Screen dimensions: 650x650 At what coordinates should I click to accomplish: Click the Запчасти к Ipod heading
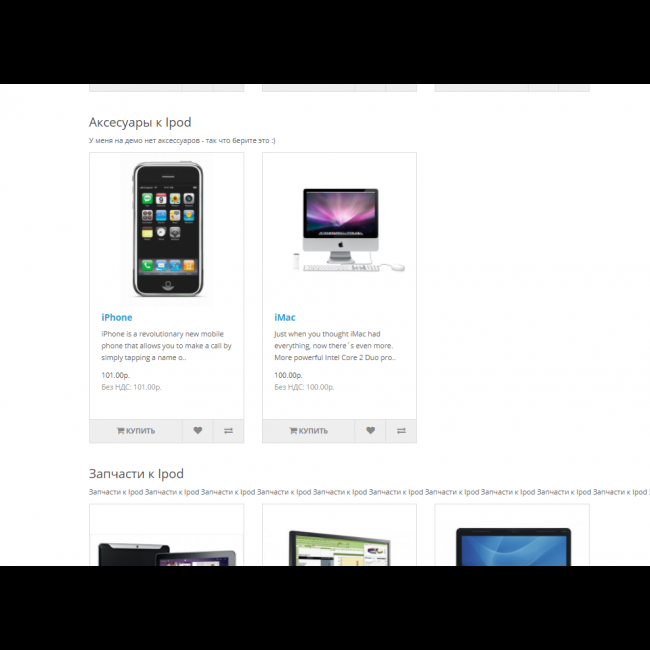(136, 474)
